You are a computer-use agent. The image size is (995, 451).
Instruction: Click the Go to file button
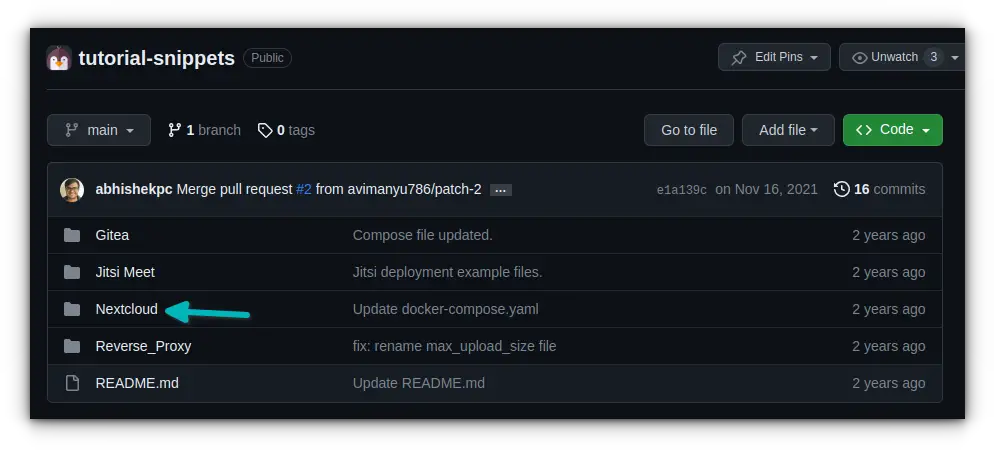point(689,130)
